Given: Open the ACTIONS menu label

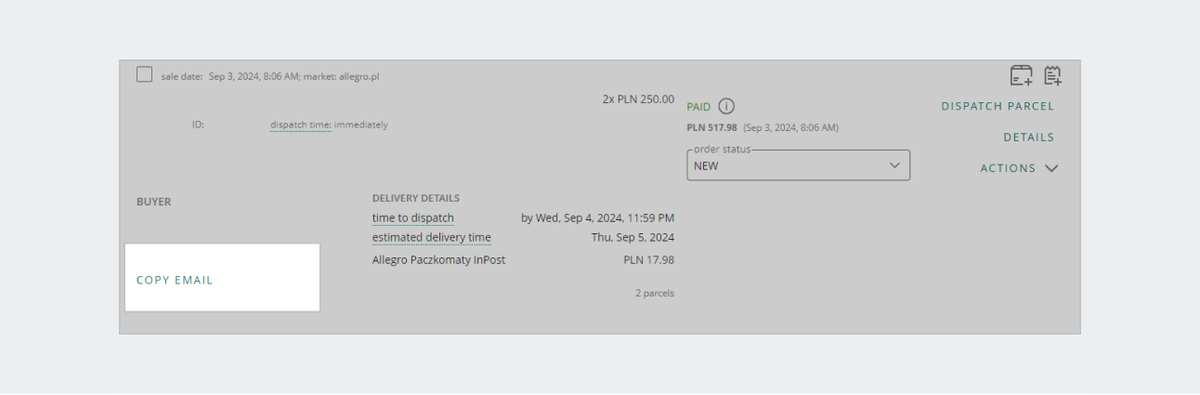Looking at the screenshot, I should (x=1008, y=169).
